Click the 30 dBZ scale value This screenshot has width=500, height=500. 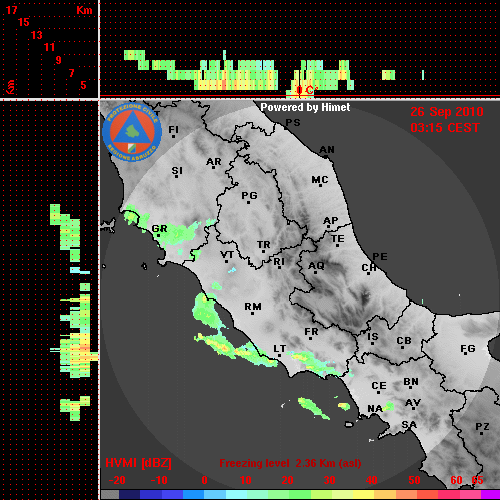click(329, 480)
